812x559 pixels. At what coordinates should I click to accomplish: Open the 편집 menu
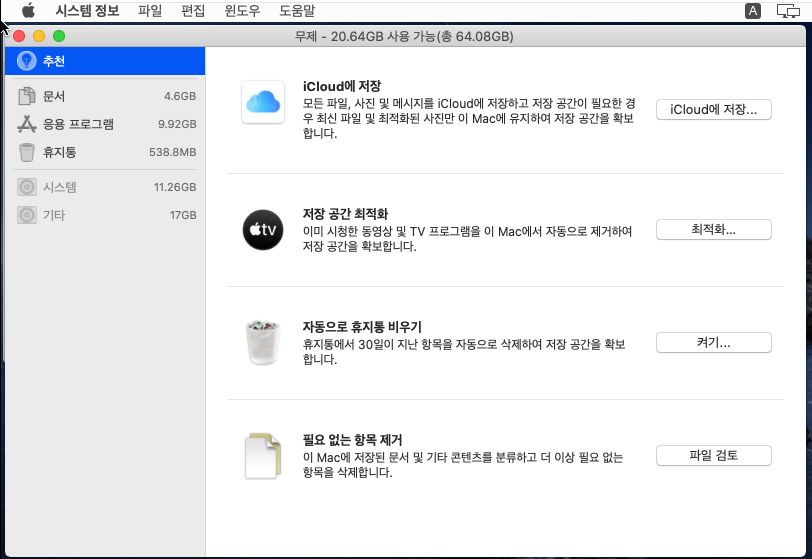pyautogui.click(x=194, y=11)
